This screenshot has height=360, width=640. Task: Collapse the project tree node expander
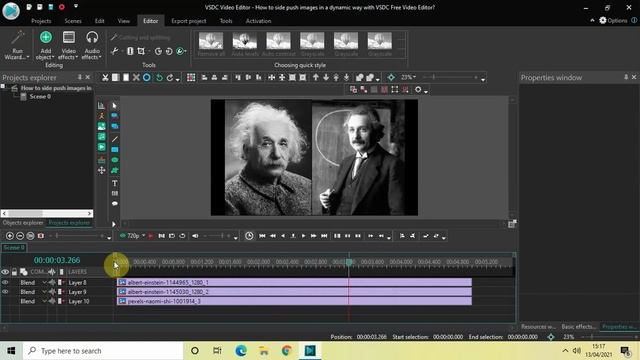click(3, 87)
